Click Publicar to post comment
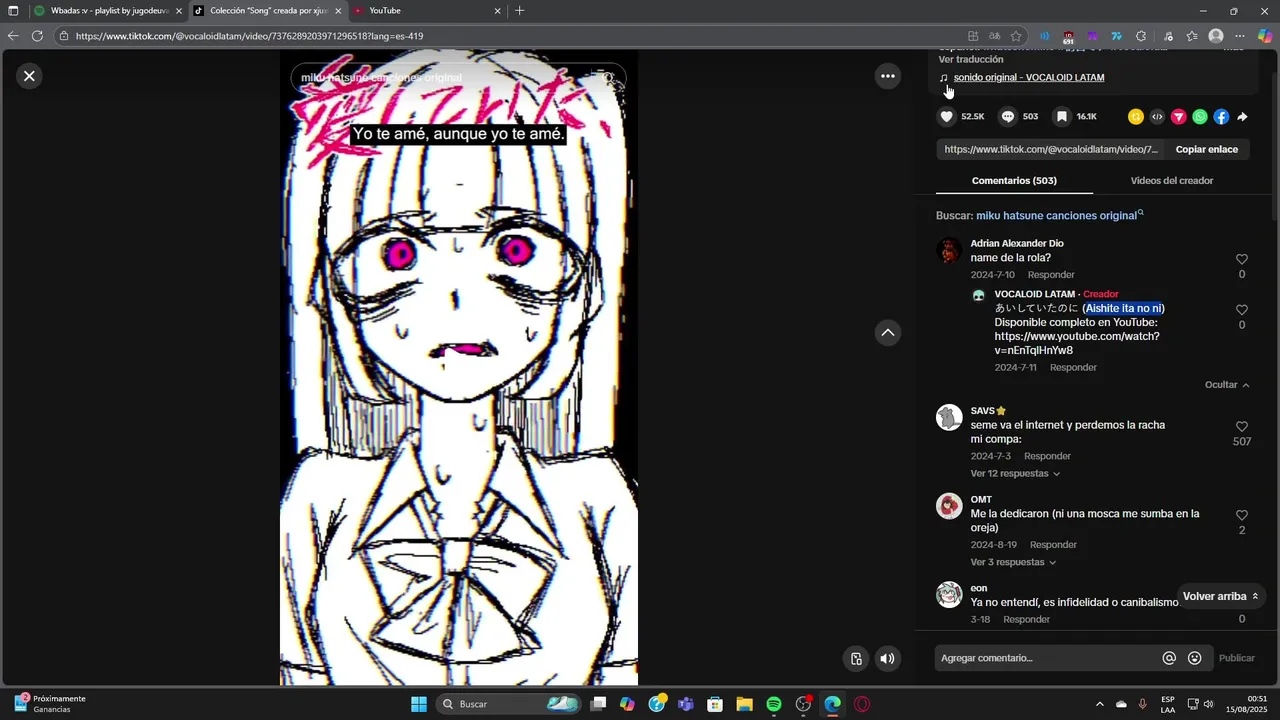The image size is (1280, 720). (x=1236, y=658)
